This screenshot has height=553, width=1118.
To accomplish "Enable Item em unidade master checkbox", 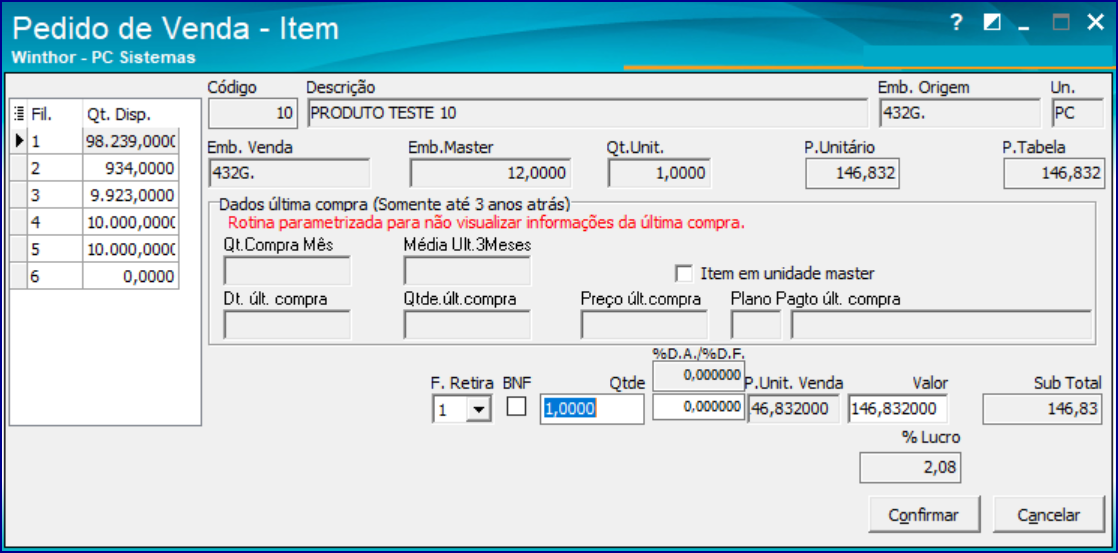I will (x=684, y=273).
